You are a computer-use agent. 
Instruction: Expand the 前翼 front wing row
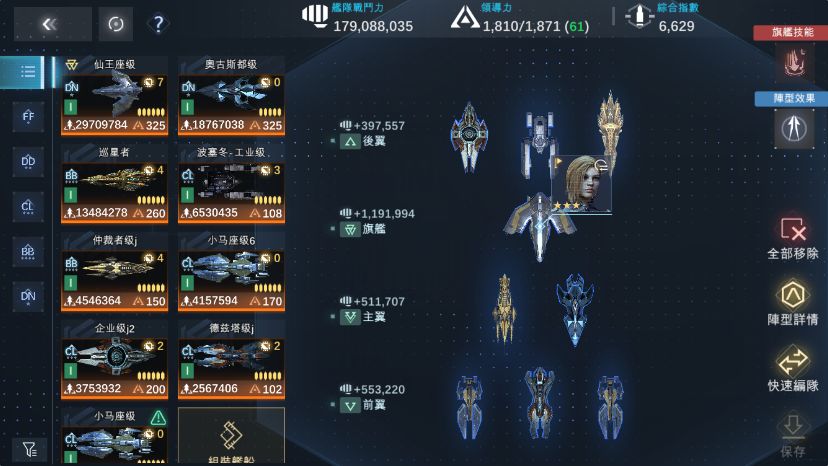click(363, 405)
